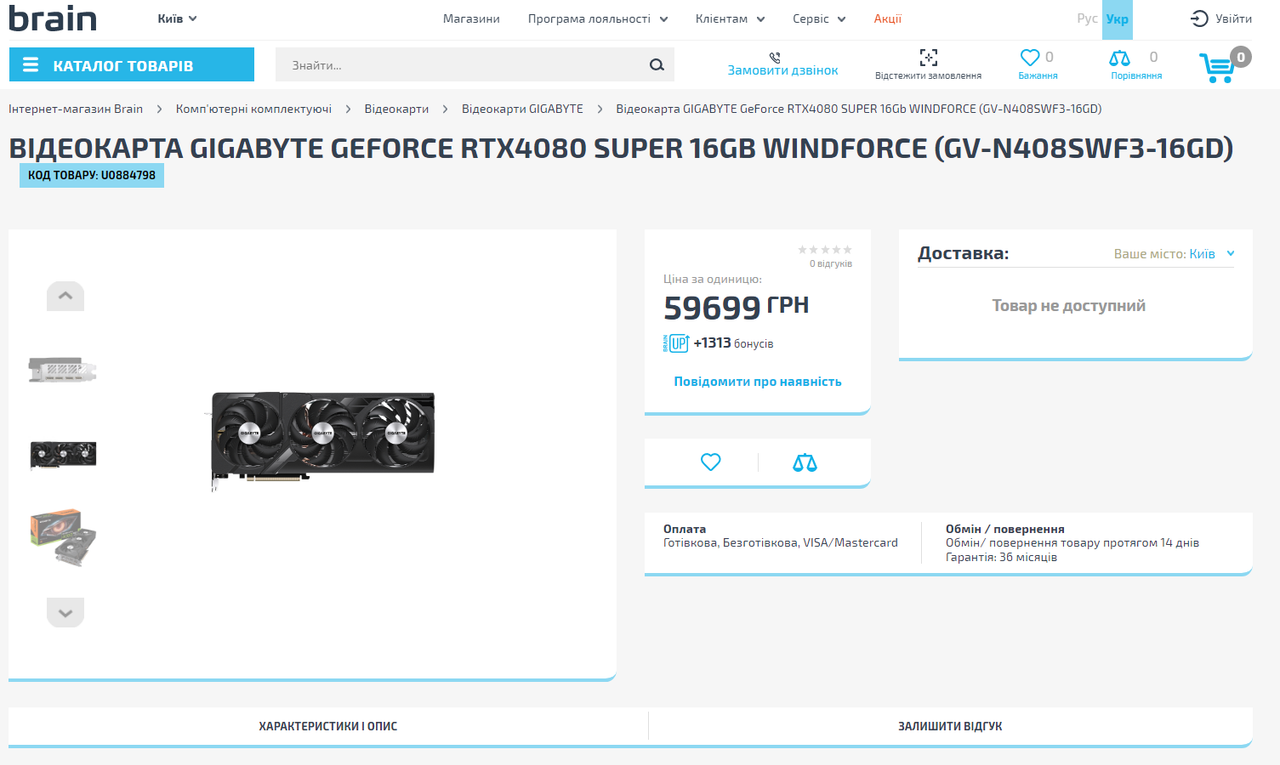Viewport: 1280px width, 765px height.
Task: Click the login arrow icon
Action: click(1199, 18)
